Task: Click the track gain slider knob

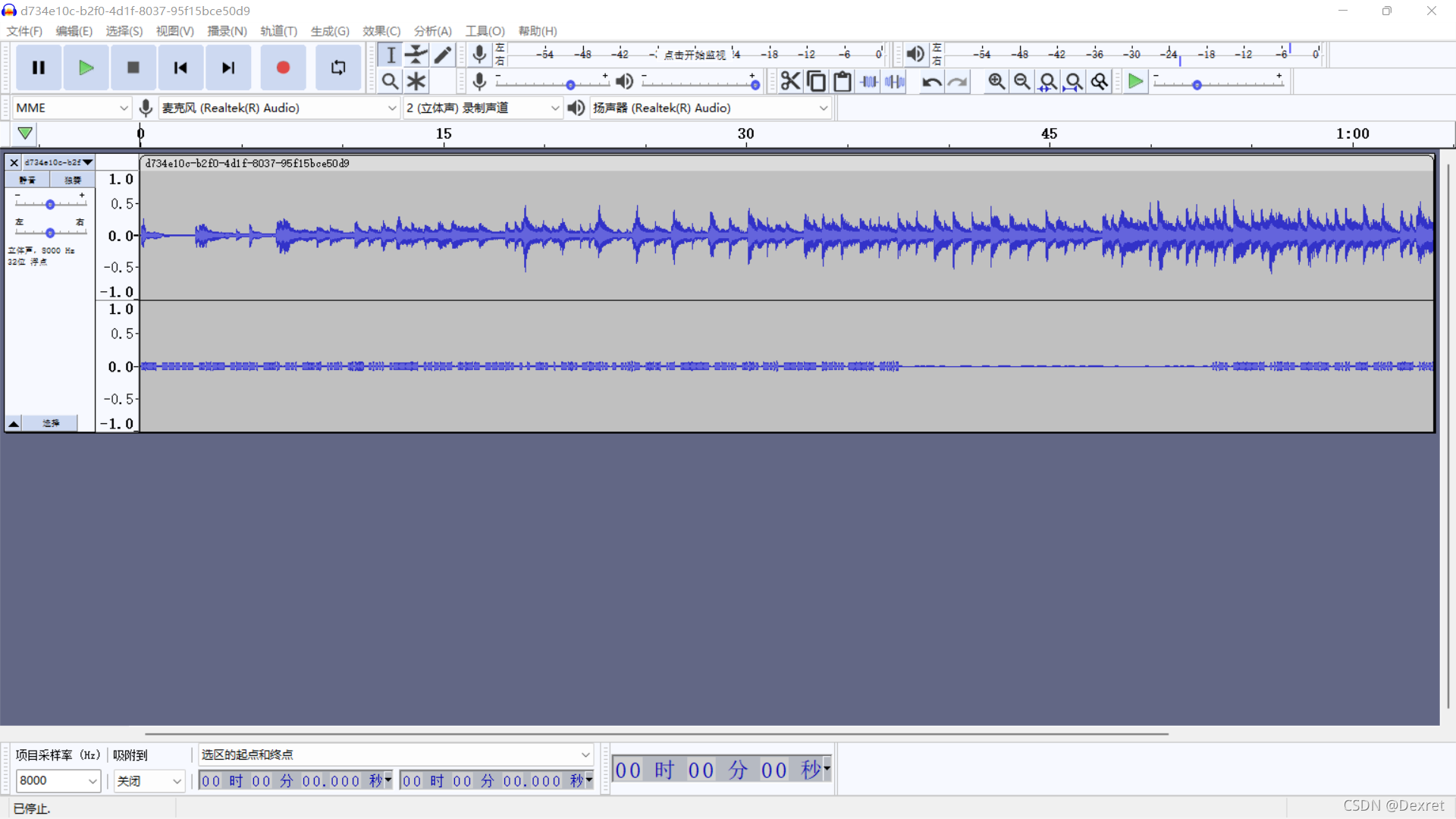Action: (50, 204)
